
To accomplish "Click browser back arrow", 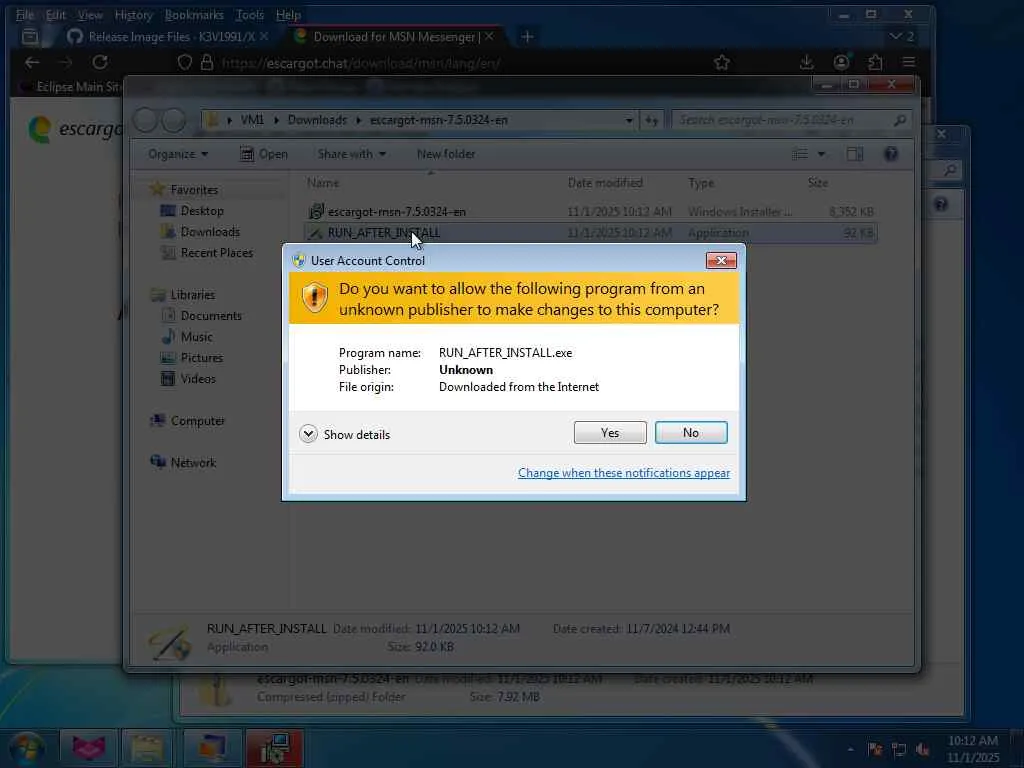I will [x=32, y=62].
